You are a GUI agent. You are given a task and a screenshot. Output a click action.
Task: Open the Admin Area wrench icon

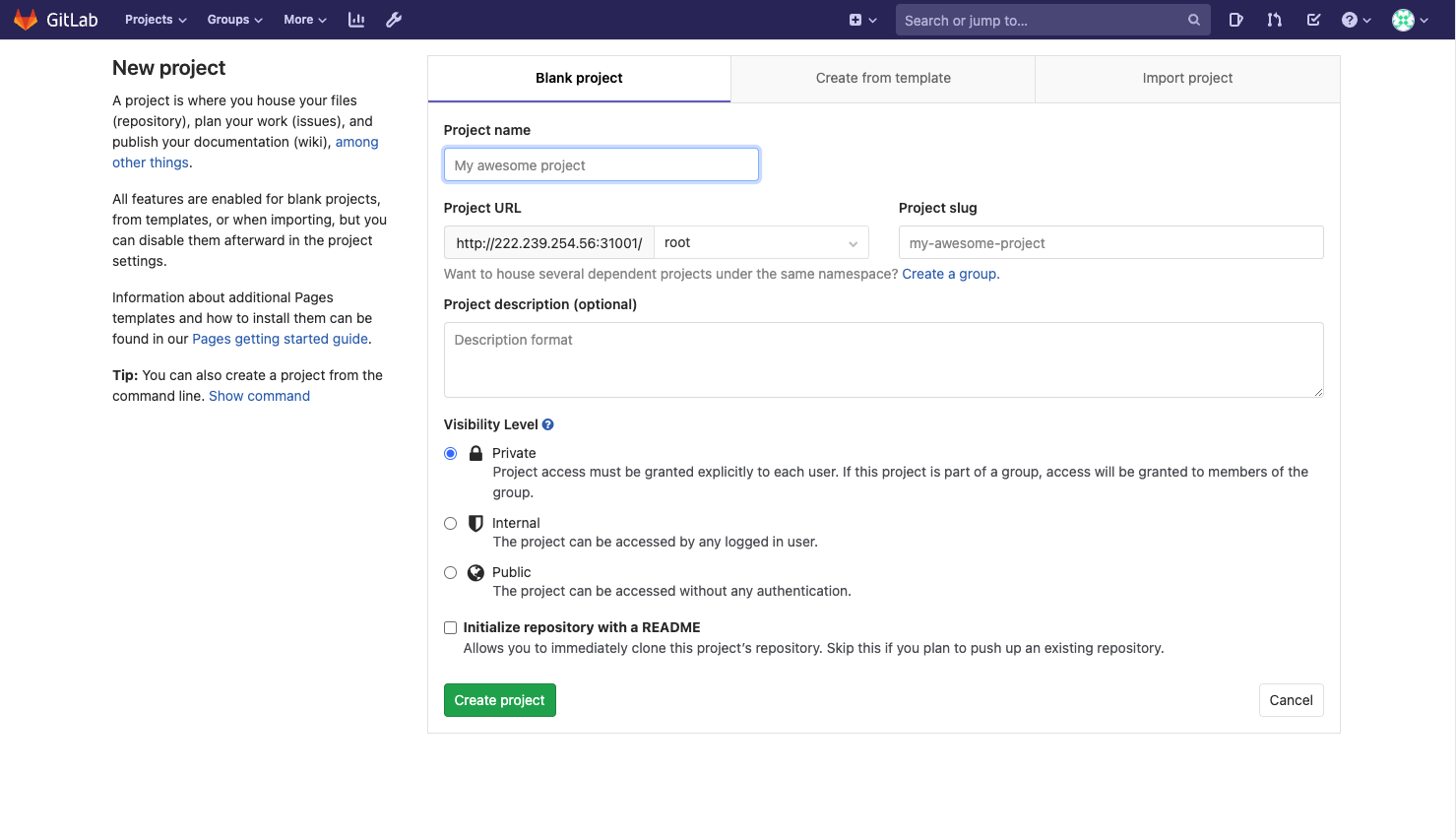(394, 20)
